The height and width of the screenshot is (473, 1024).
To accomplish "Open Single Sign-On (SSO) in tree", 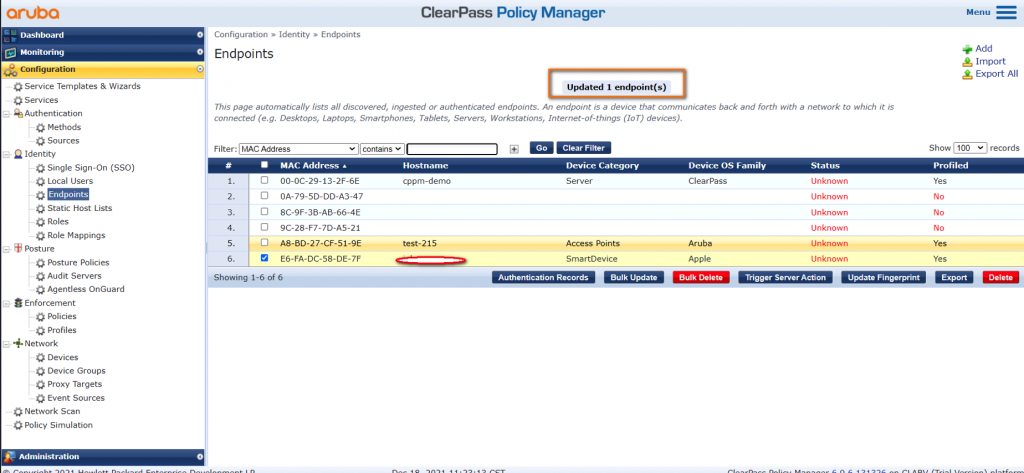I will 89,168.
